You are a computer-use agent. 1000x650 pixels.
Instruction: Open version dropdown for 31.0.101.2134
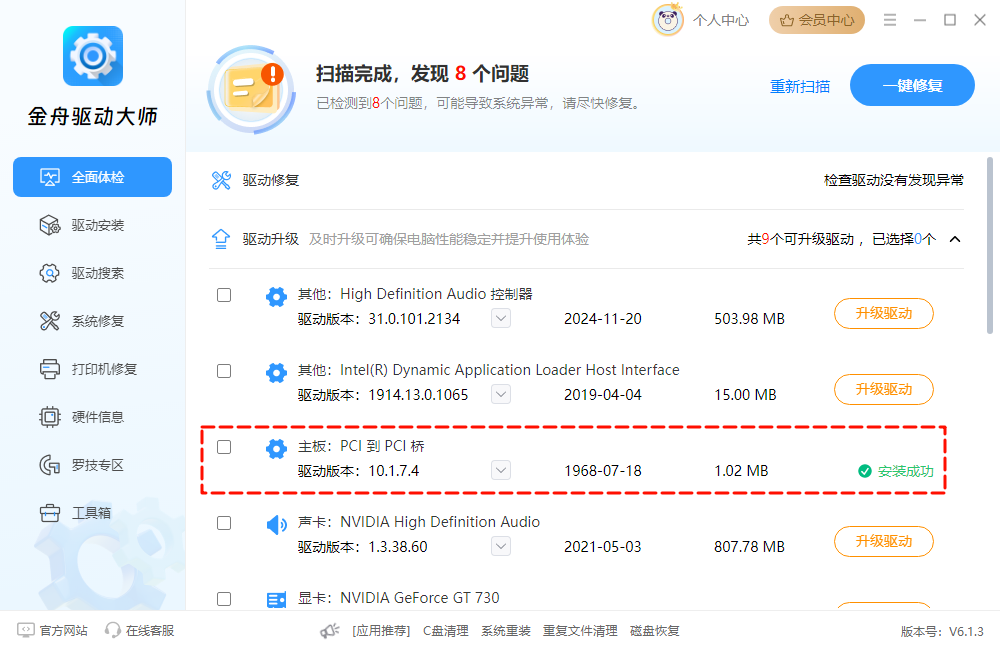coord(501,318)
